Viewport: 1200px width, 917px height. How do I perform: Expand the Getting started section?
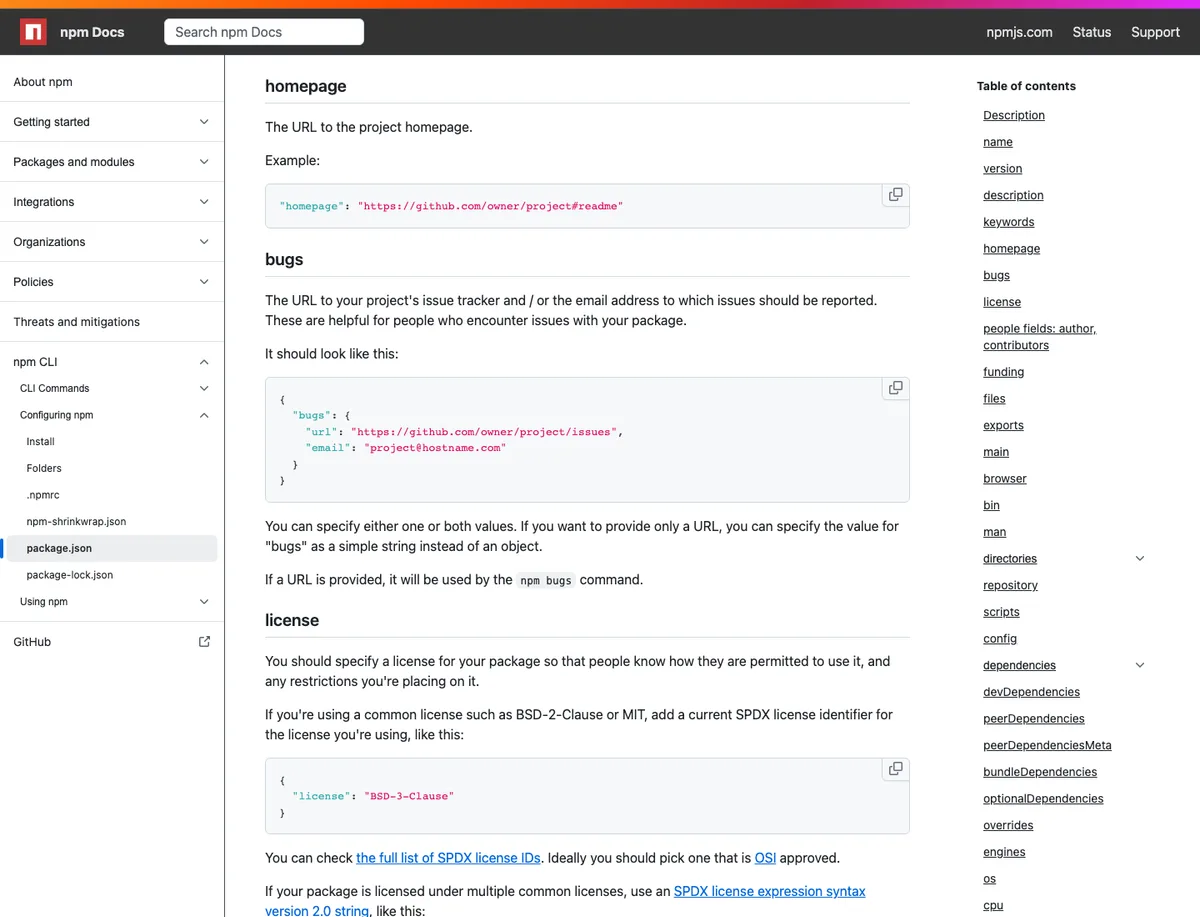[204, 122]
